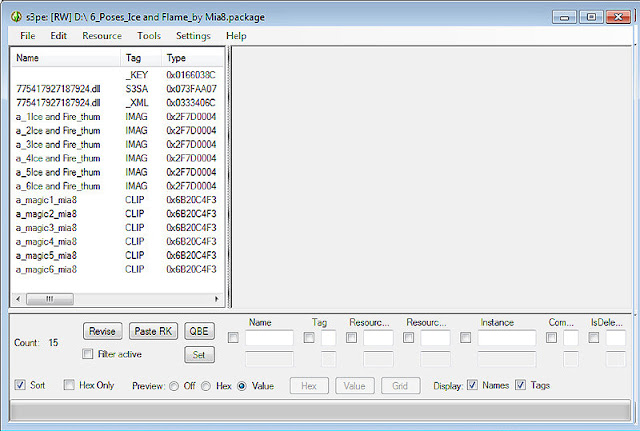Click the QBE button
This screenshot has width=640, height=431.
click(x=199, y=331)
